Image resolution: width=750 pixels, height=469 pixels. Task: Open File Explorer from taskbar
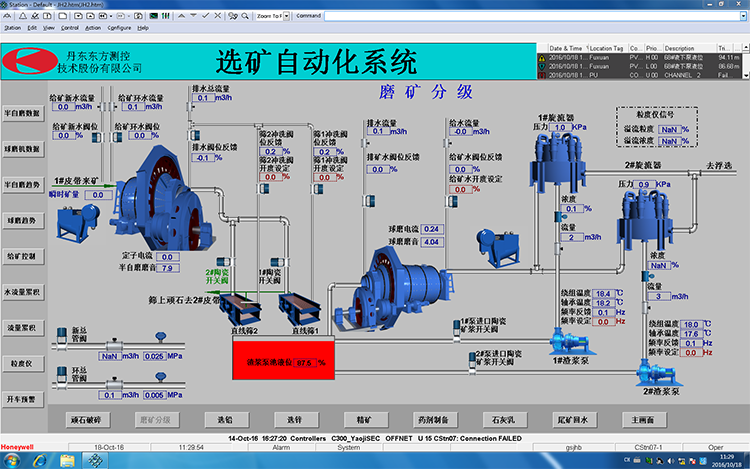(x=67, y=461)
